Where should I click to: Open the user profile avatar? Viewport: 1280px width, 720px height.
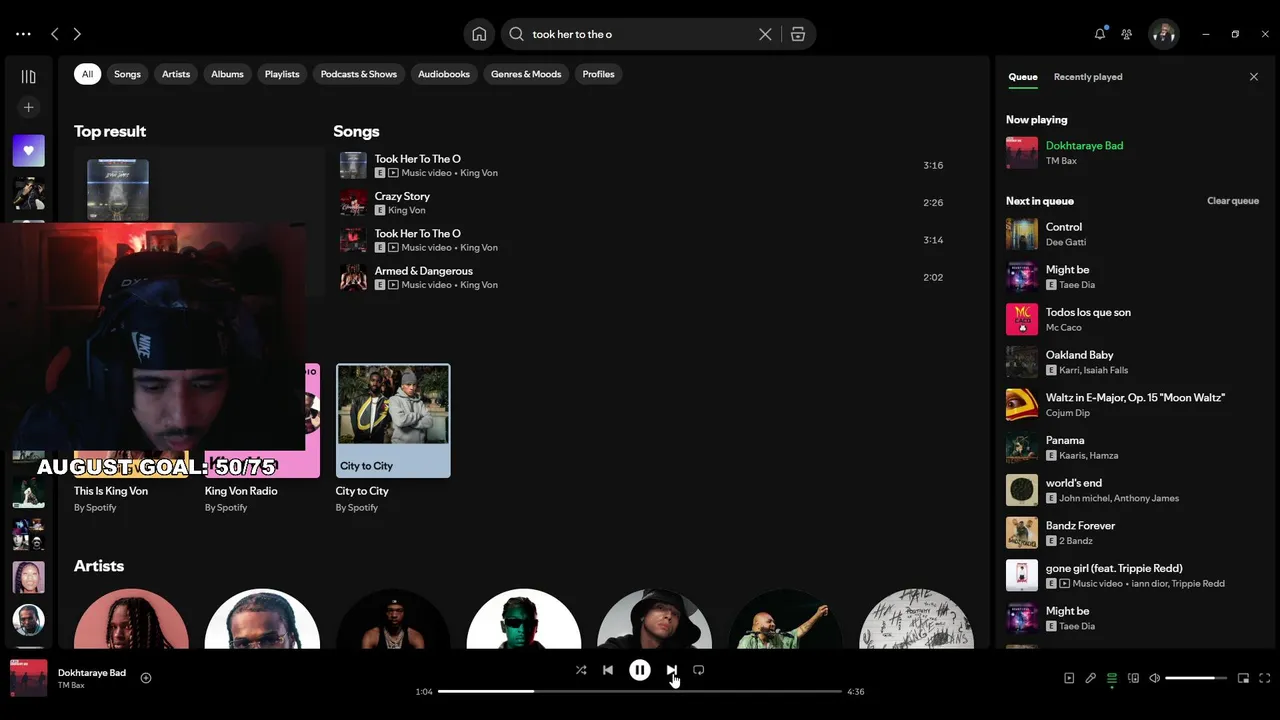(1163, 34)
